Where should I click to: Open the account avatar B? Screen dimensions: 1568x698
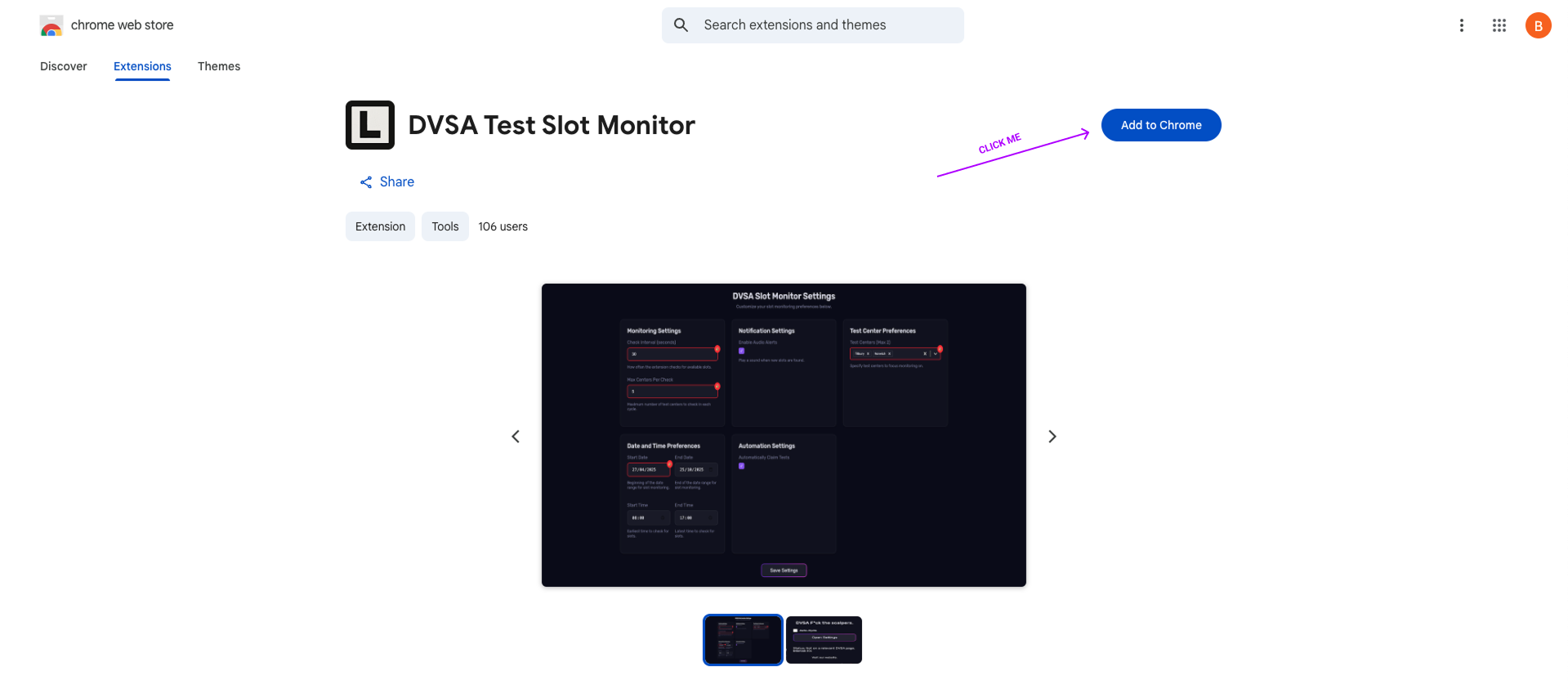tap(1539, 25)
